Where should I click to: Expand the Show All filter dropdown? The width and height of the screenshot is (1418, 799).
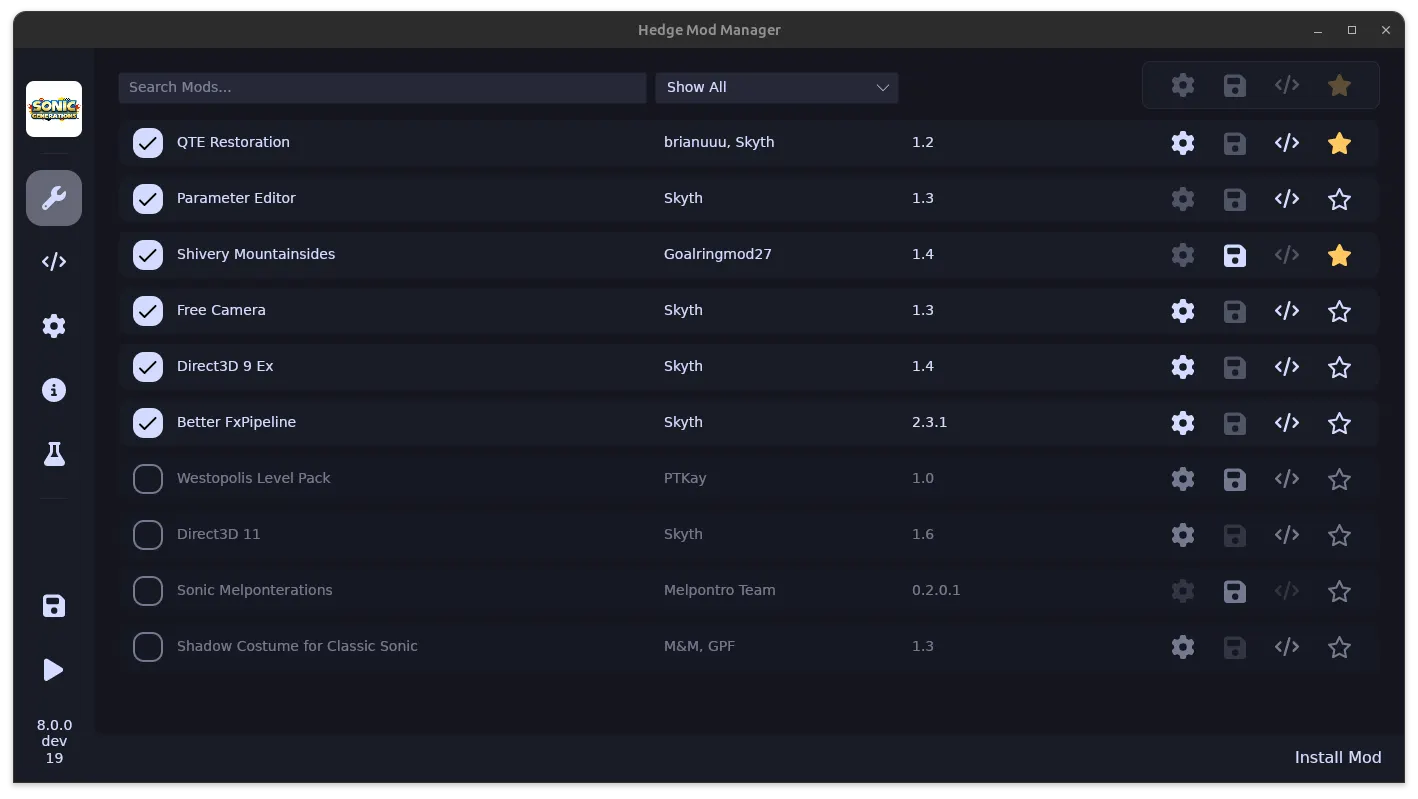776,87
